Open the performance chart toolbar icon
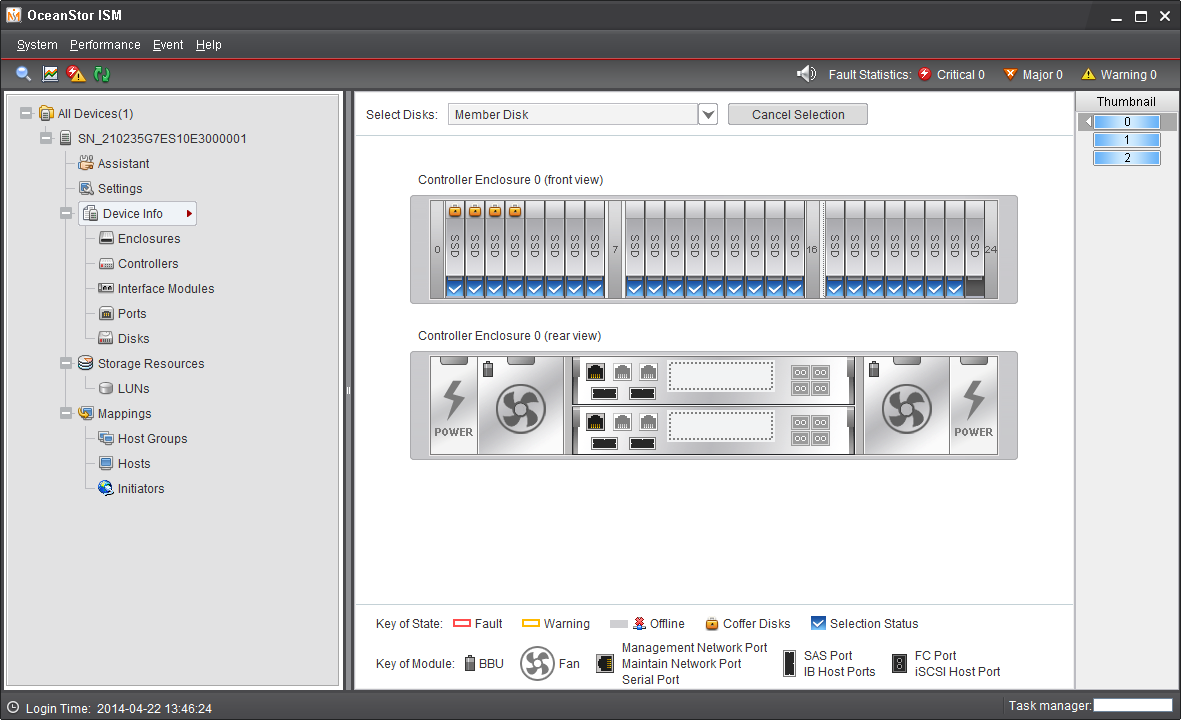The height and width of the screenshot is (720, 1181). pyautogui.click(x=50, y=74)
